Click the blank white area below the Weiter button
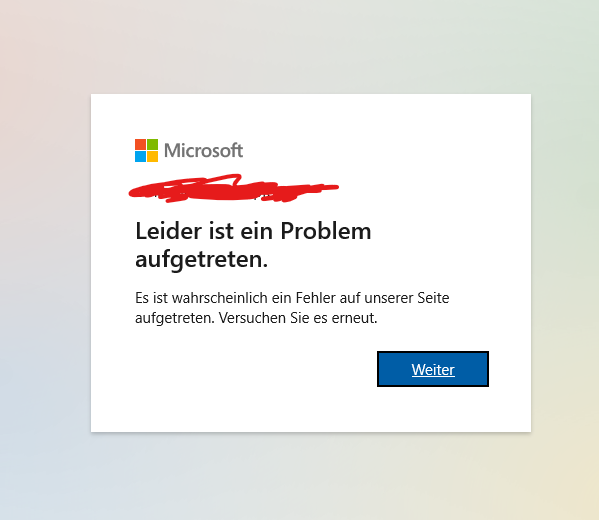 tap(433, 409)
